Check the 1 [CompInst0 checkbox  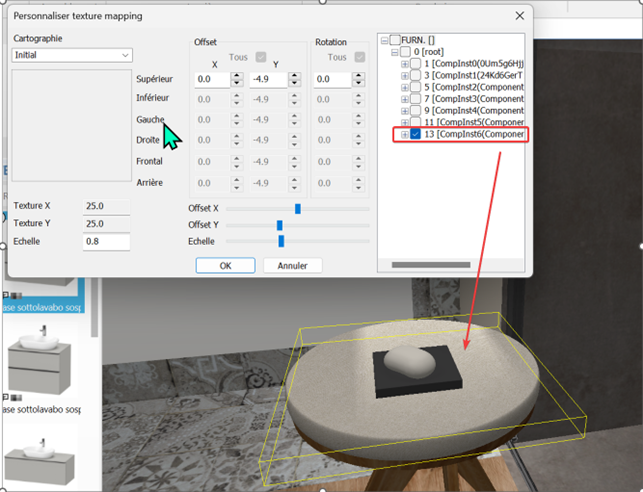pos(415,64)
